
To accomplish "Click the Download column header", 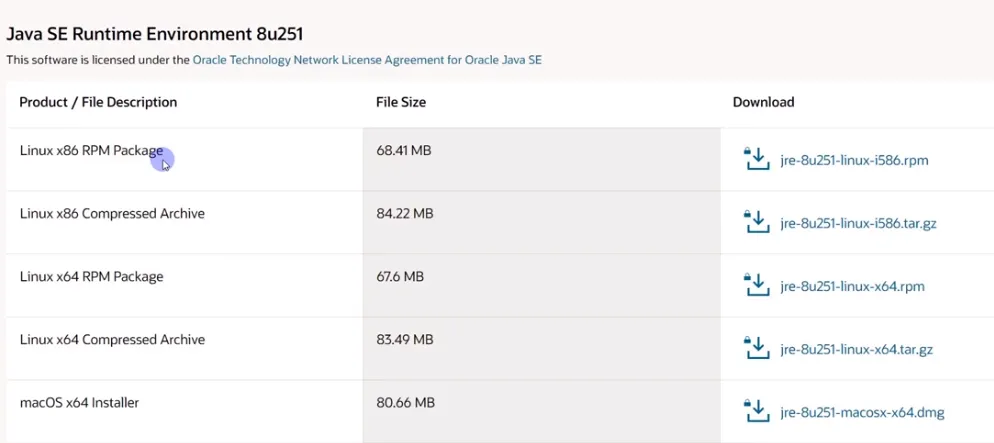I will pyautogui.click(x=763, y=102).
